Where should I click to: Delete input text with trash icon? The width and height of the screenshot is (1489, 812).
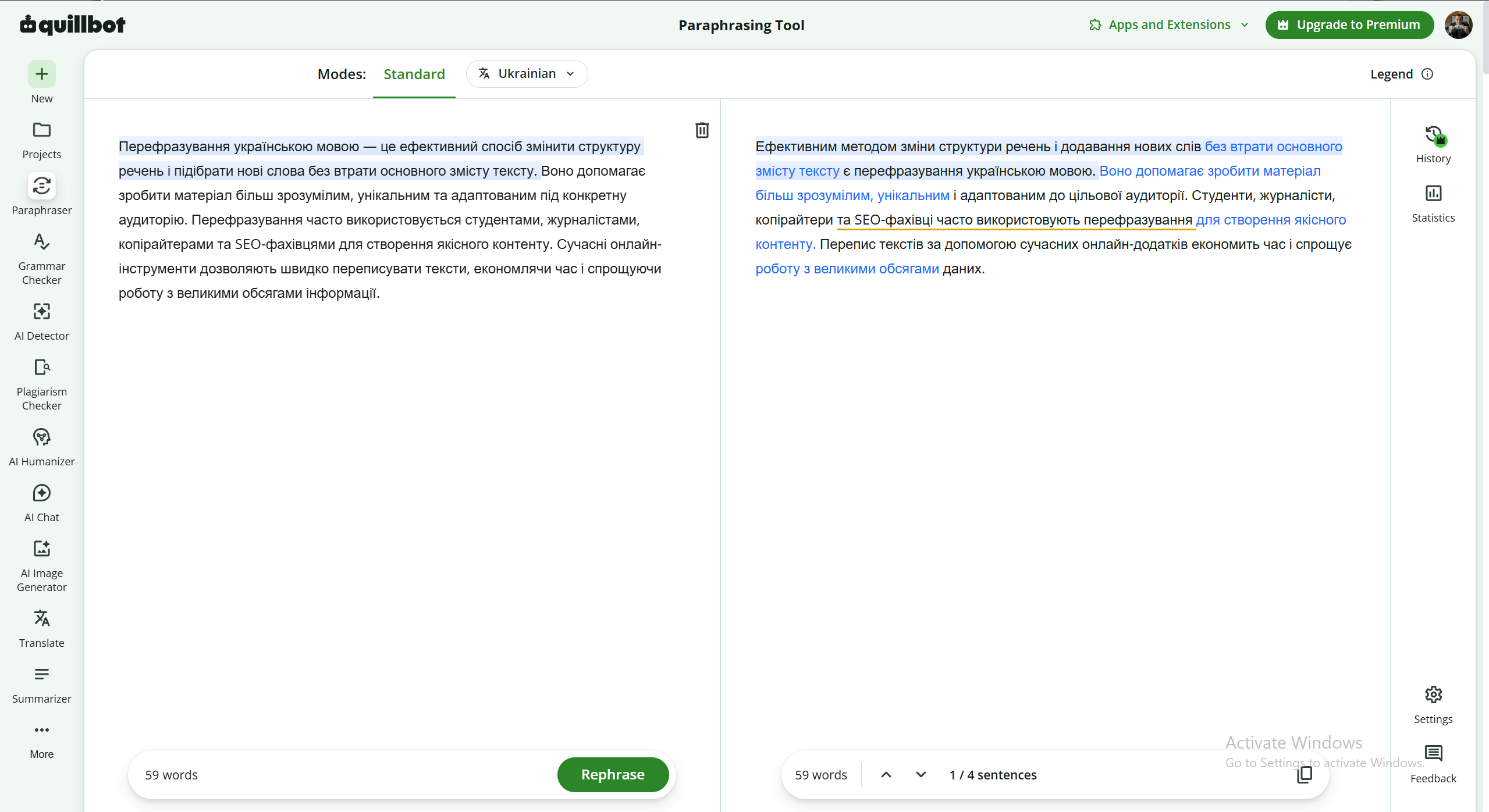[702, 130]
